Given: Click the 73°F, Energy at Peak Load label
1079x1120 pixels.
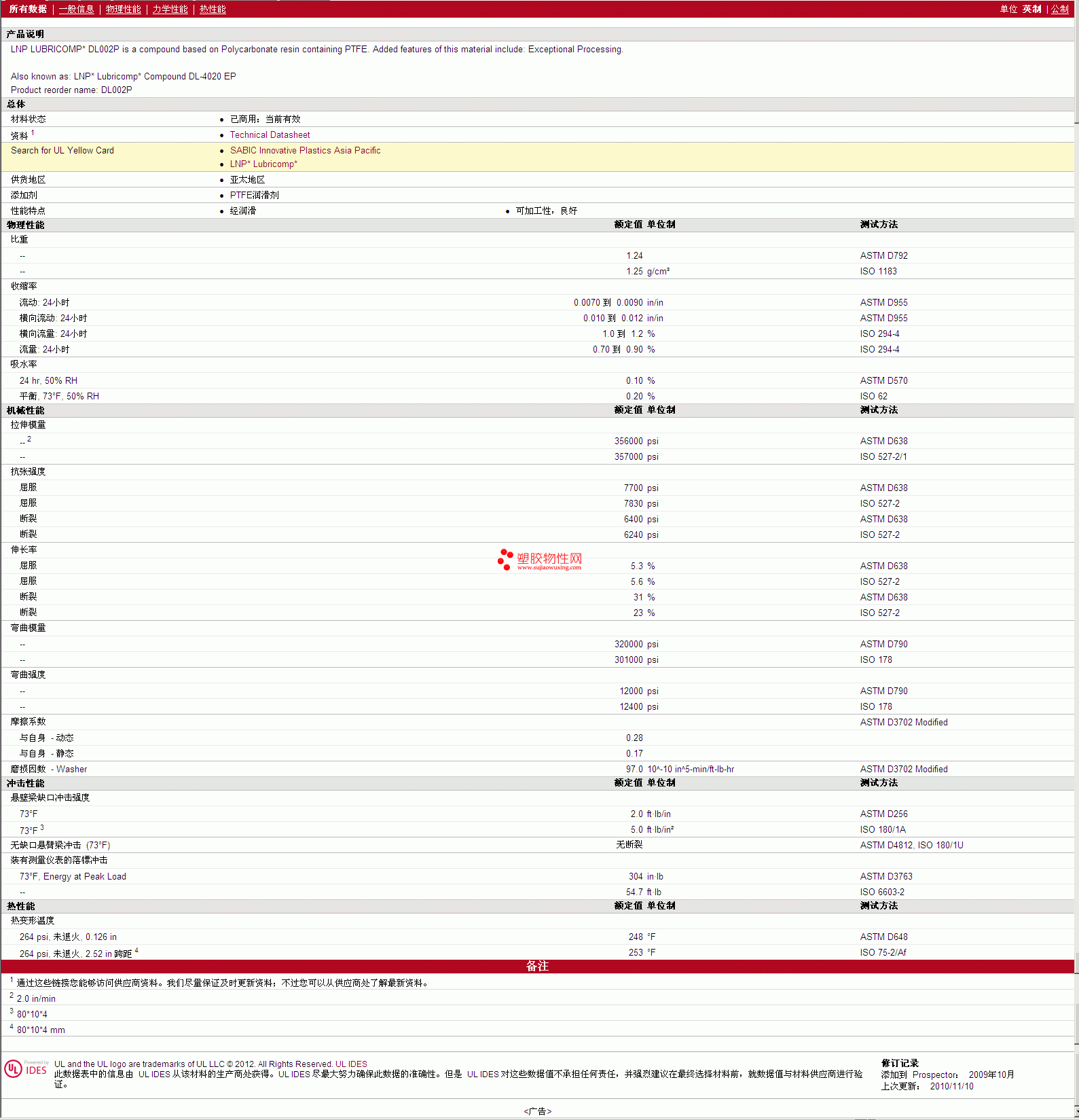Looking at the screenshot, I should pyautogui.click(x=73, y=877).
